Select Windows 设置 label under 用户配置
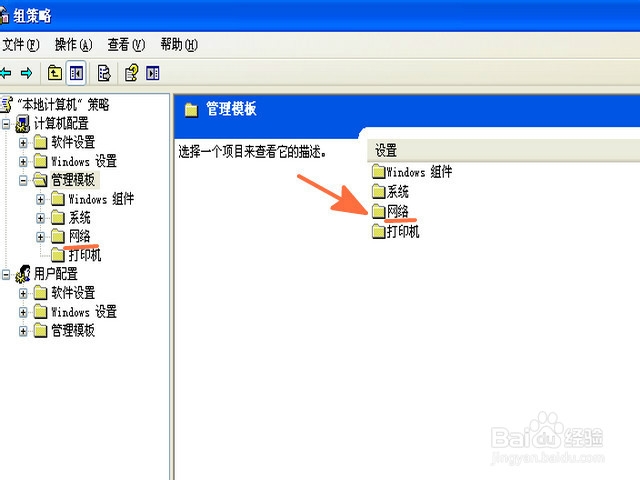The height and width of the screenshot is (480, 640). click(84, 312)
